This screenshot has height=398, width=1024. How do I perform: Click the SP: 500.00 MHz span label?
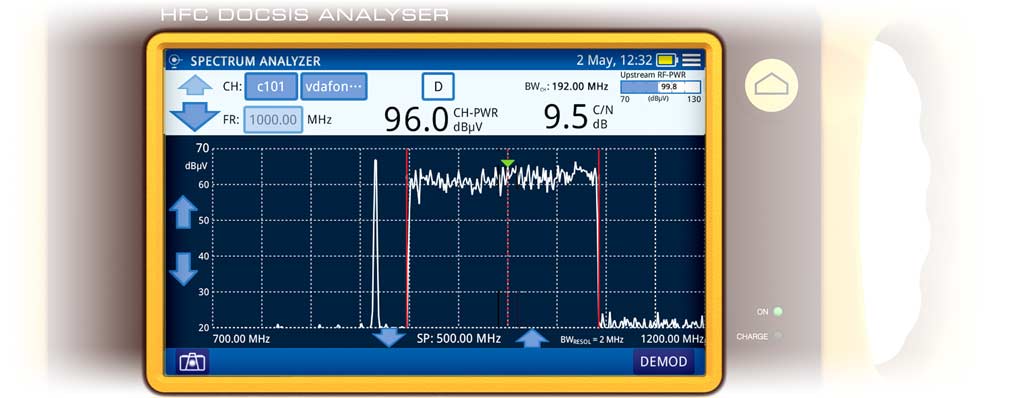458,339
